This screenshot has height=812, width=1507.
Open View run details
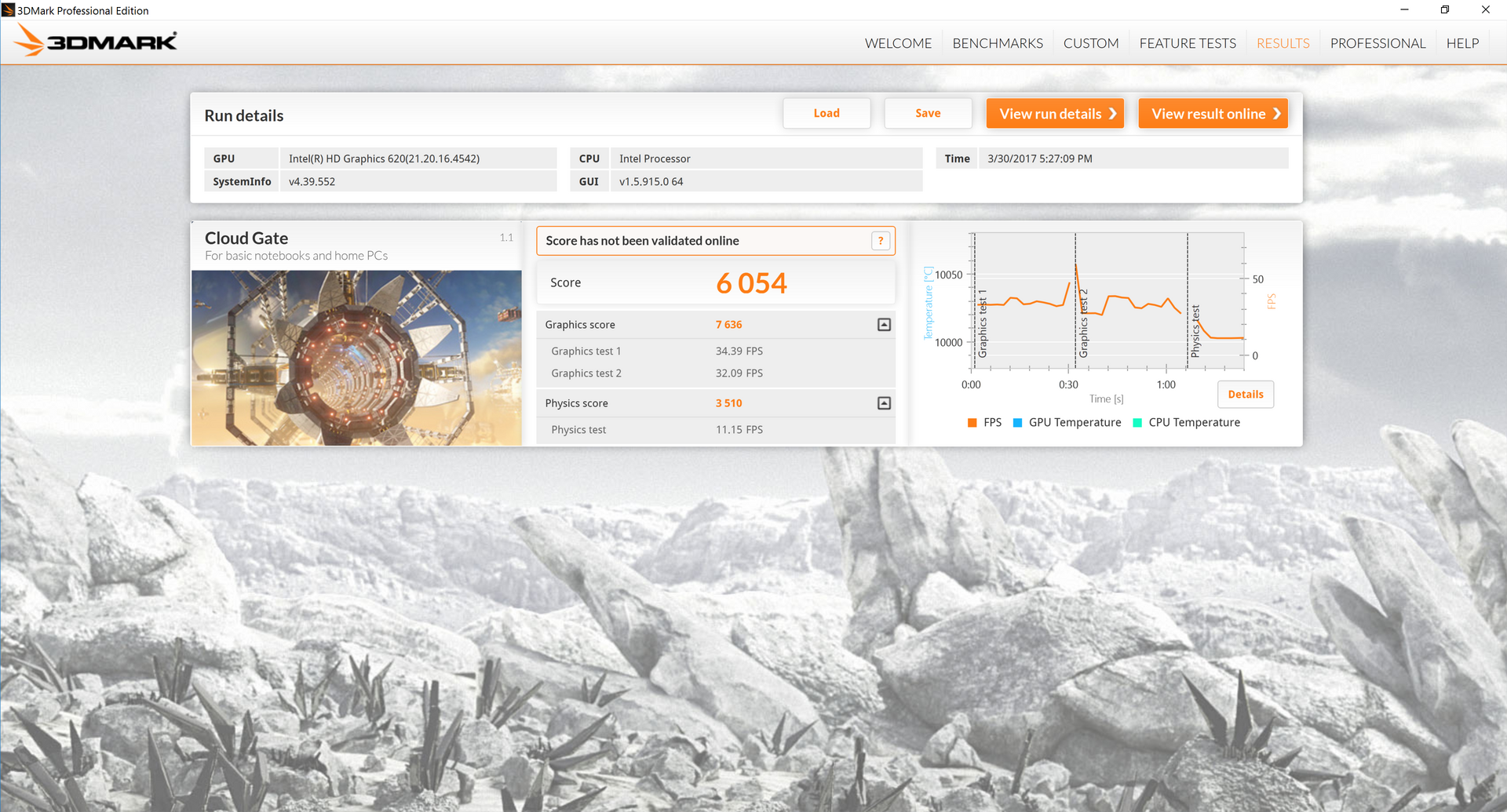click(x=1055, y=114)
